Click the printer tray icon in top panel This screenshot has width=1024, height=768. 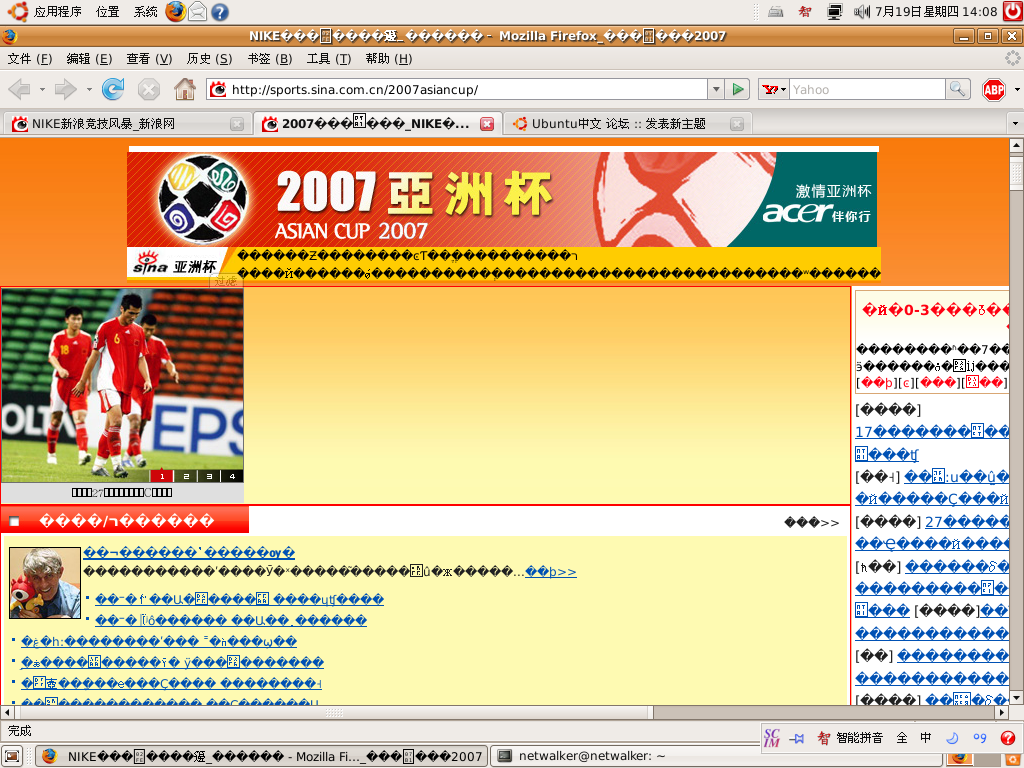775,12
